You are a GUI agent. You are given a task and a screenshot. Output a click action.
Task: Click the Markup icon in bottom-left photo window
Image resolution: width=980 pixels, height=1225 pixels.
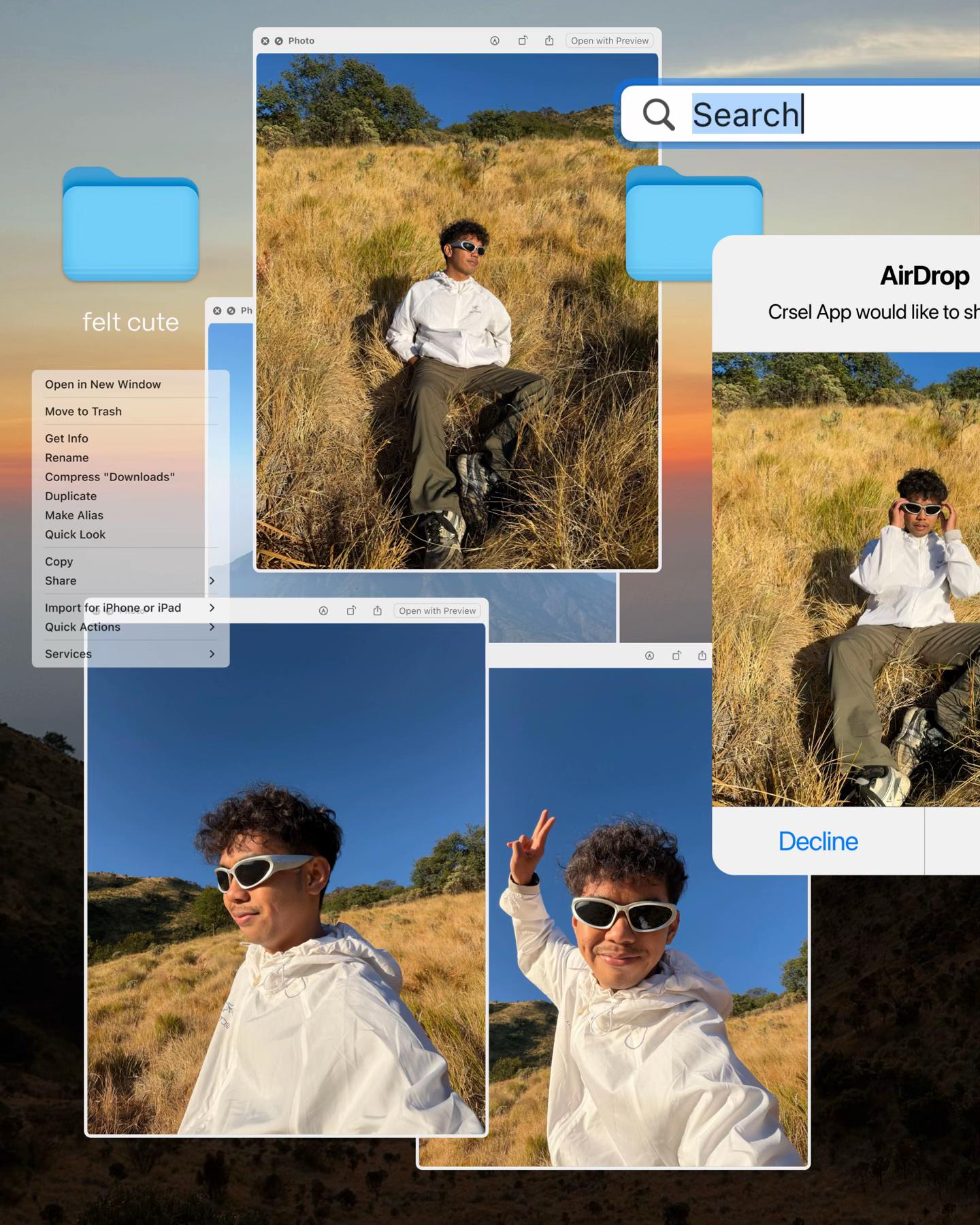coord(323,611)
